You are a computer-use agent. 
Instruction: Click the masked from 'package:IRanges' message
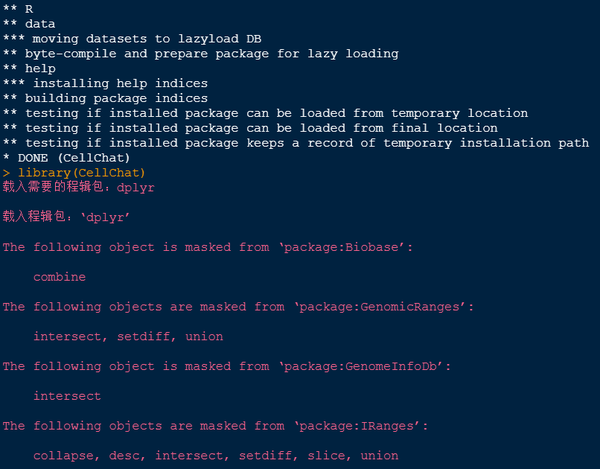point(214,426)
